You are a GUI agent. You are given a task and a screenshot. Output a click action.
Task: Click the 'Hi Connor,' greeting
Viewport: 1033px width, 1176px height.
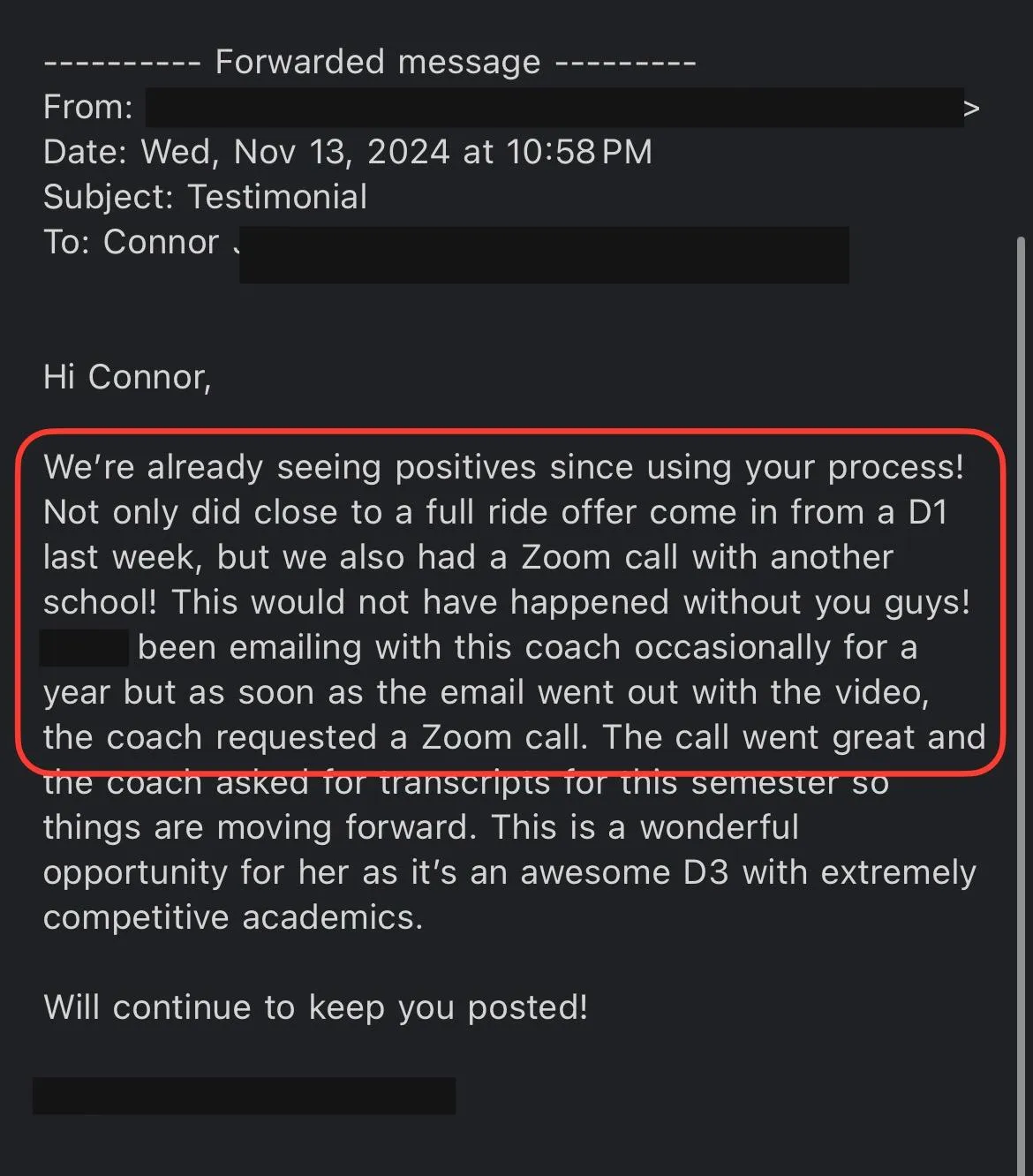pyautogui.click(x=127, y=377)
